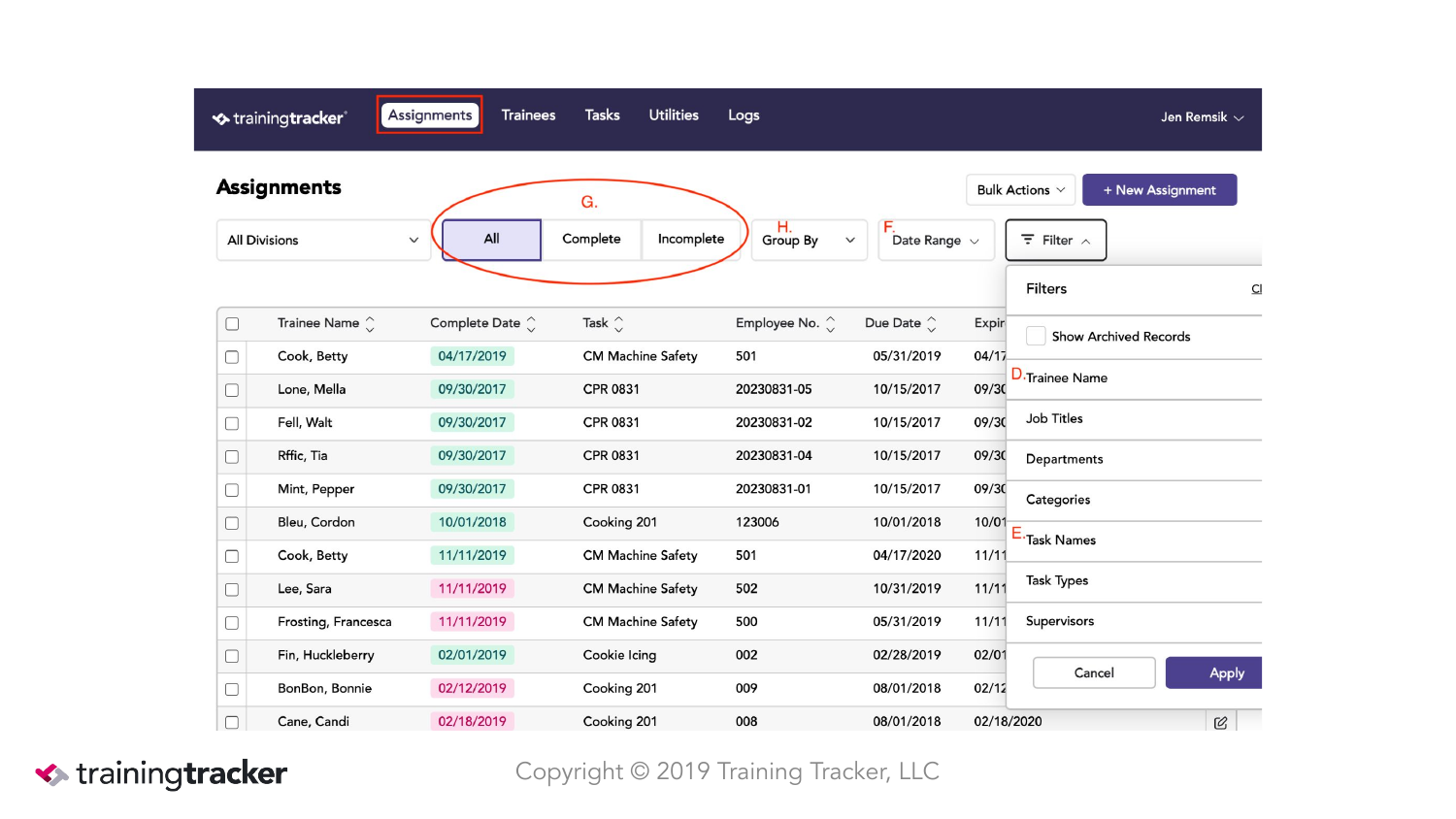This screenshot has height=819, width=1456.
Task: Click the trainingtracker logo in navbar
Action: [x=279, y=118]
